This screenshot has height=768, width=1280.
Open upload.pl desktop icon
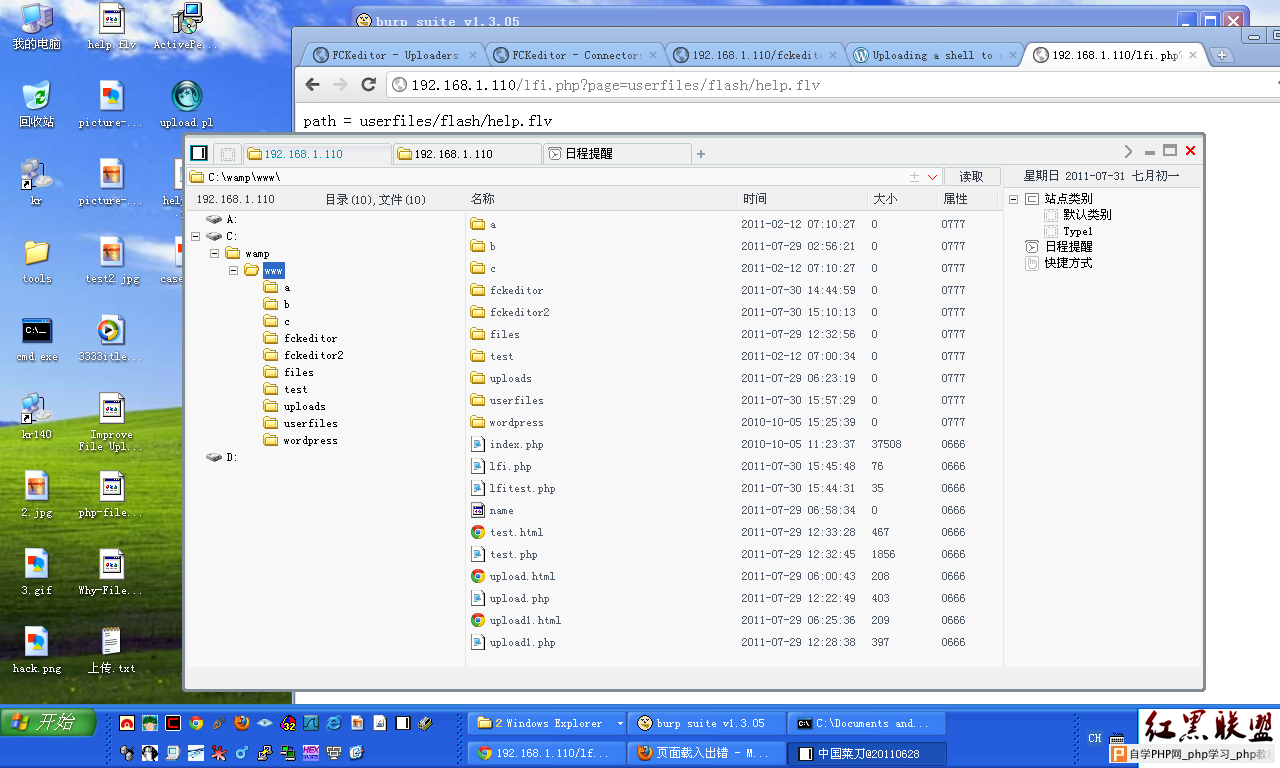tap(186, 104)
